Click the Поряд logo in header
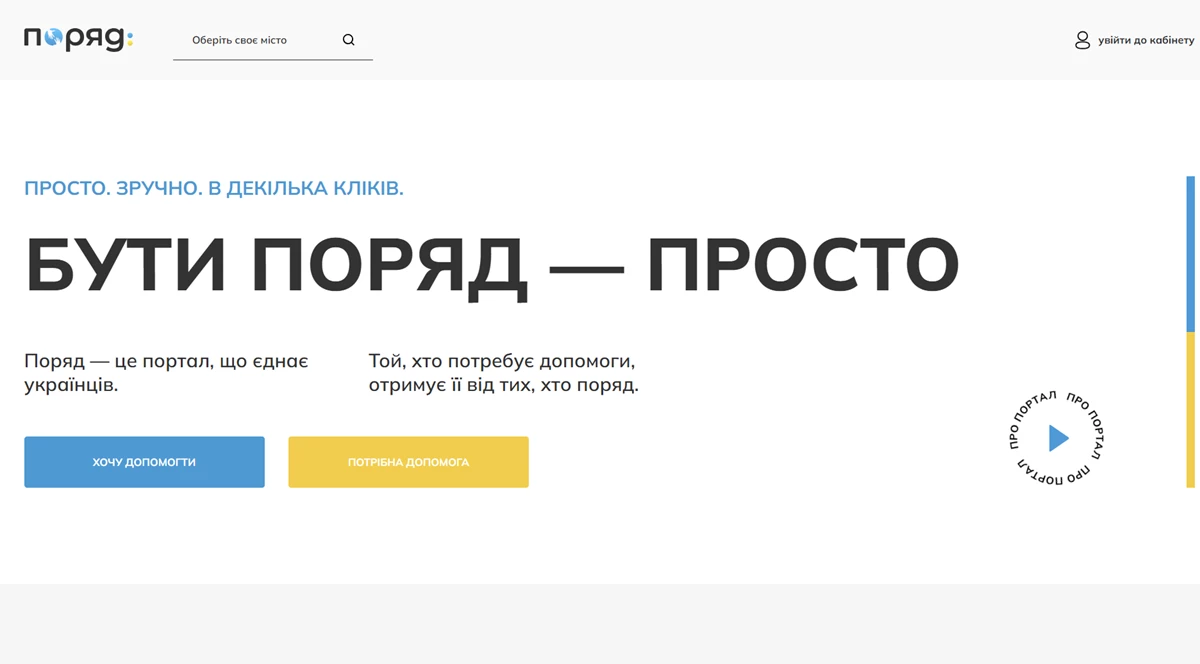Viewport: 1200px width, 664px height. [78, 39]
